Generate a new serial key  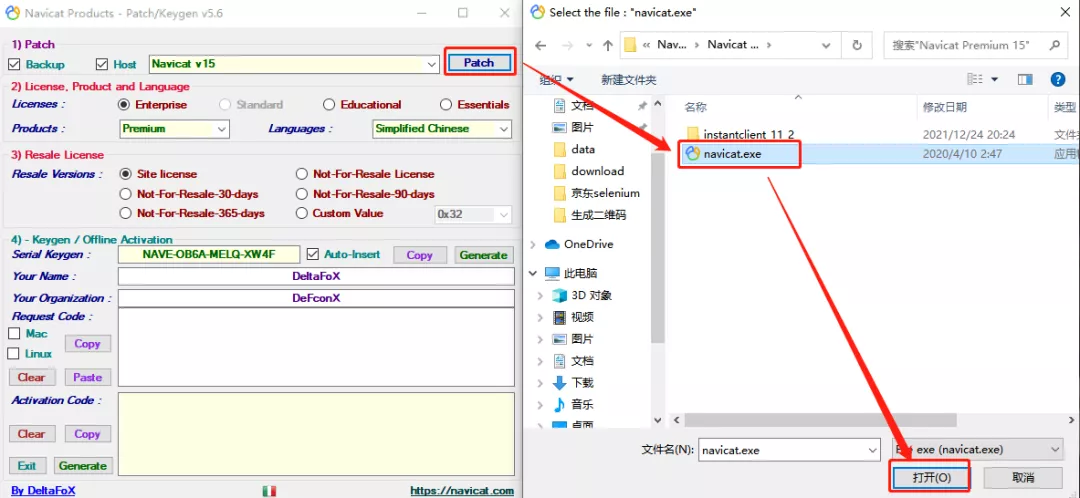point(484,255)
